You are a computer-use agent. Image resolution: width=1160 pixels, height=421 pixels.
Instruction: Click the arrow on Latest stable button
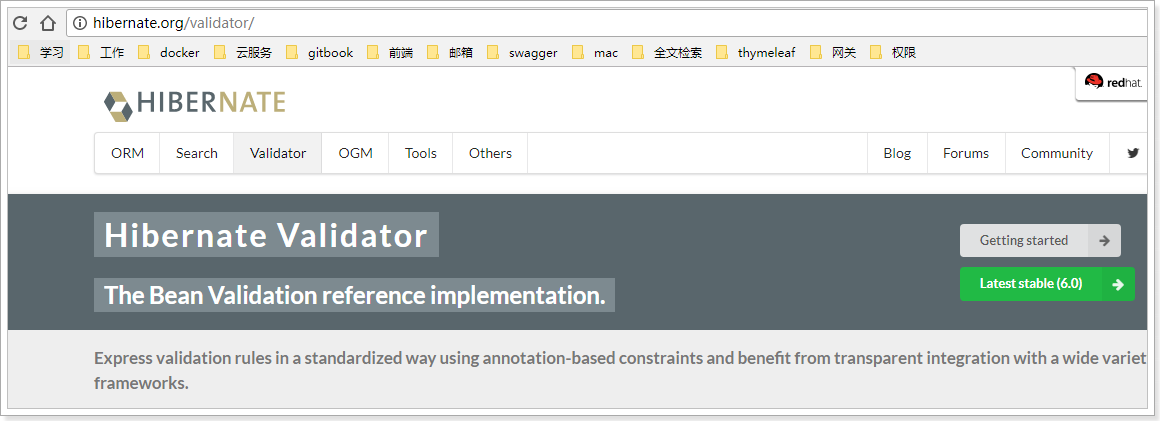[1117, 284]
